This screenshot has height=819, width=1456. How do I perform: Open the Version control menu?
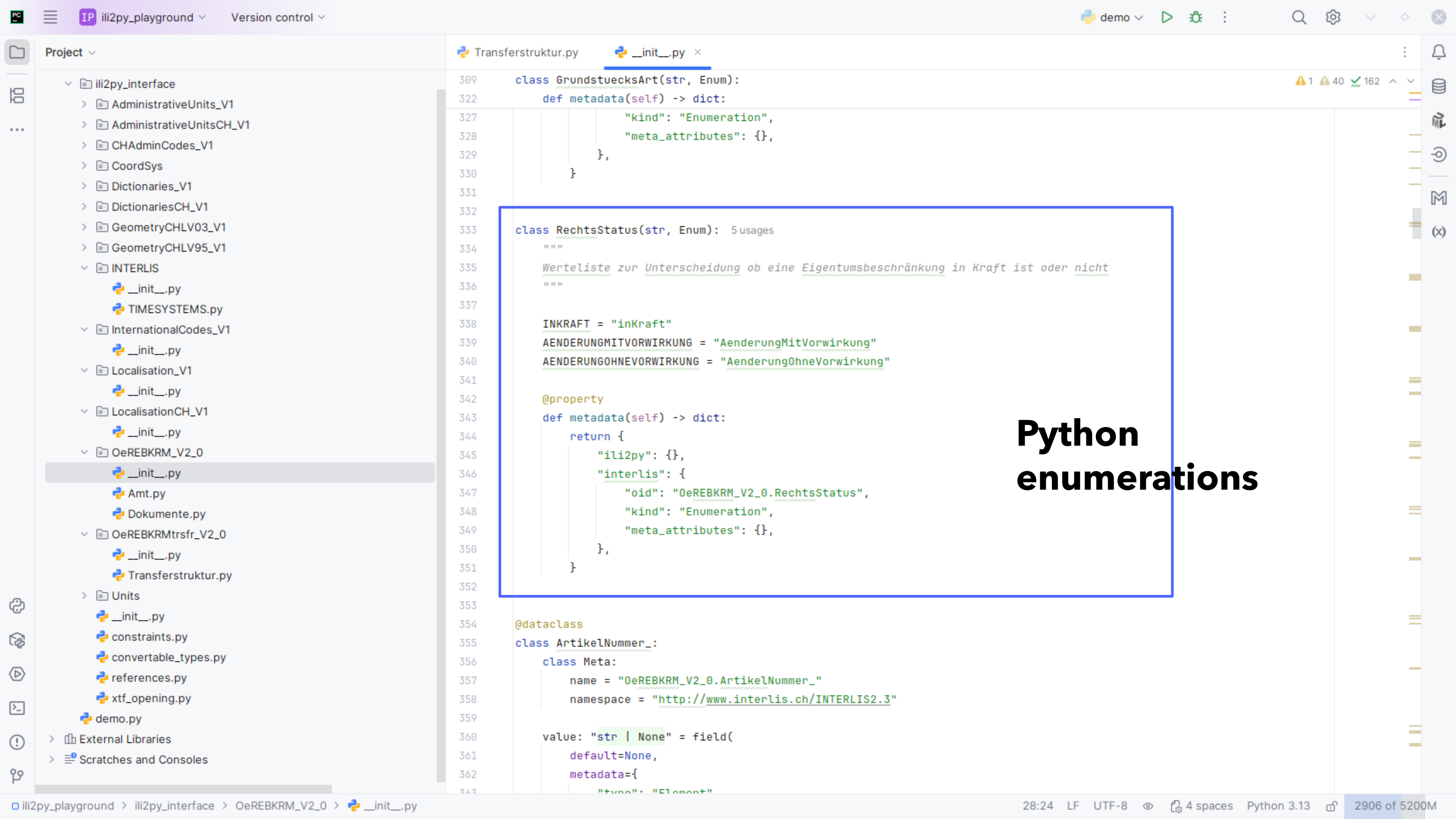(277, 17)
